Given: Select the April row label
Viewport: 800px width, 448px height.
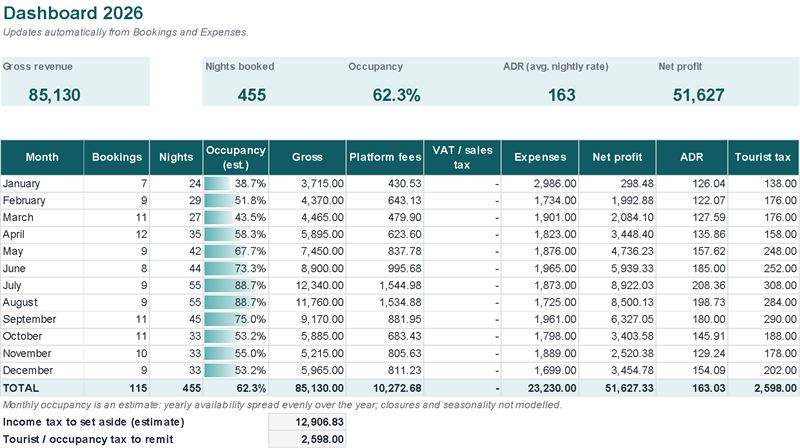Looking at the screenshot, I should pos(14,234).
